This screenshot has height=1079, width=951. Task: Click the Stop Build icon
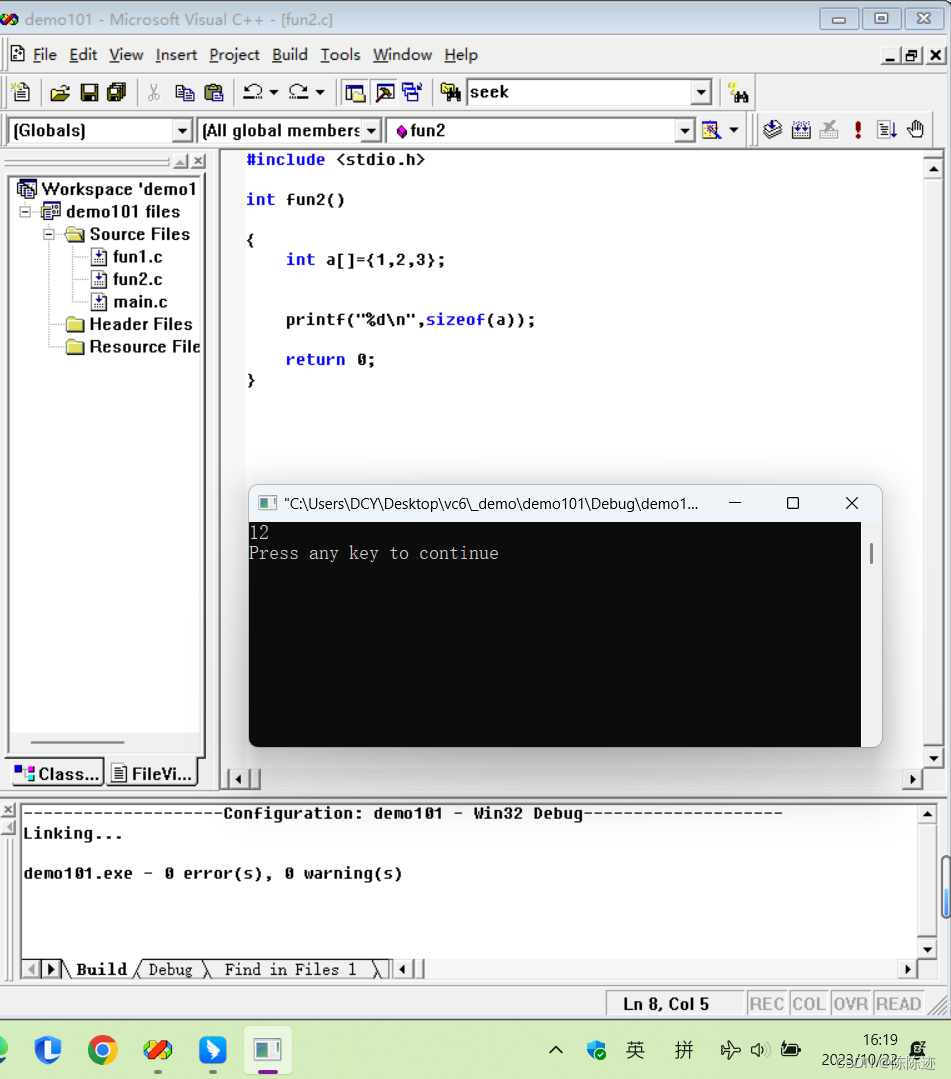[x=829, y=129]
